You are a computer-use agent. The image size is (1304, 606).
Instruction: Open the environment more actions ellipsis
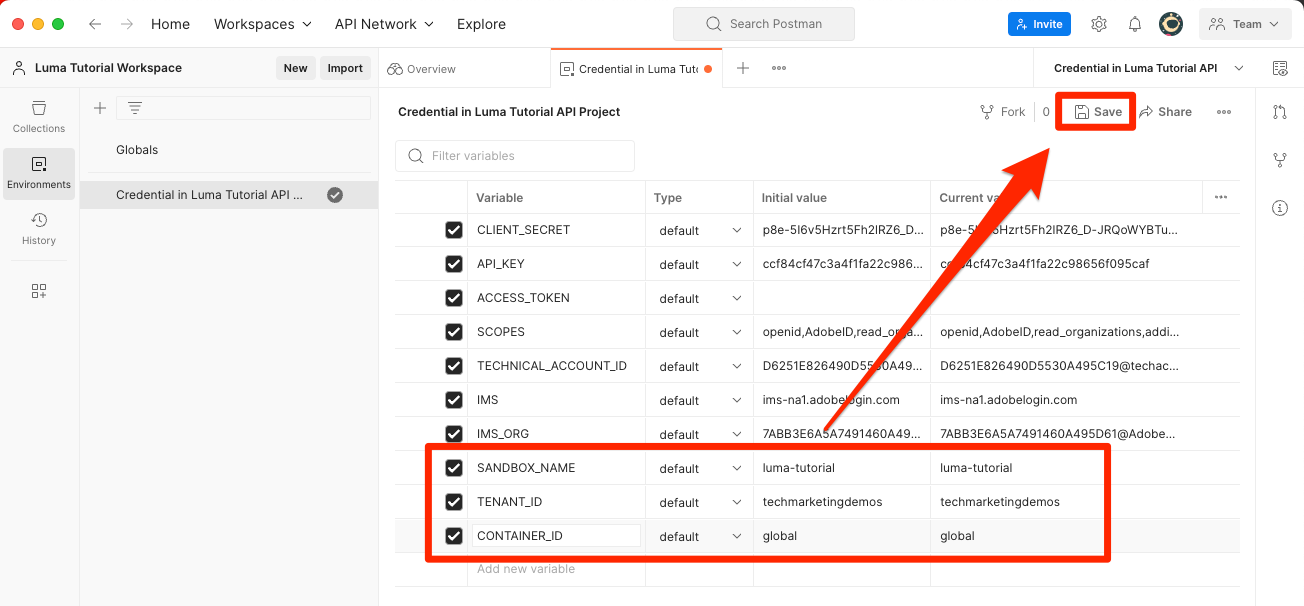[x=1224, y=112]
